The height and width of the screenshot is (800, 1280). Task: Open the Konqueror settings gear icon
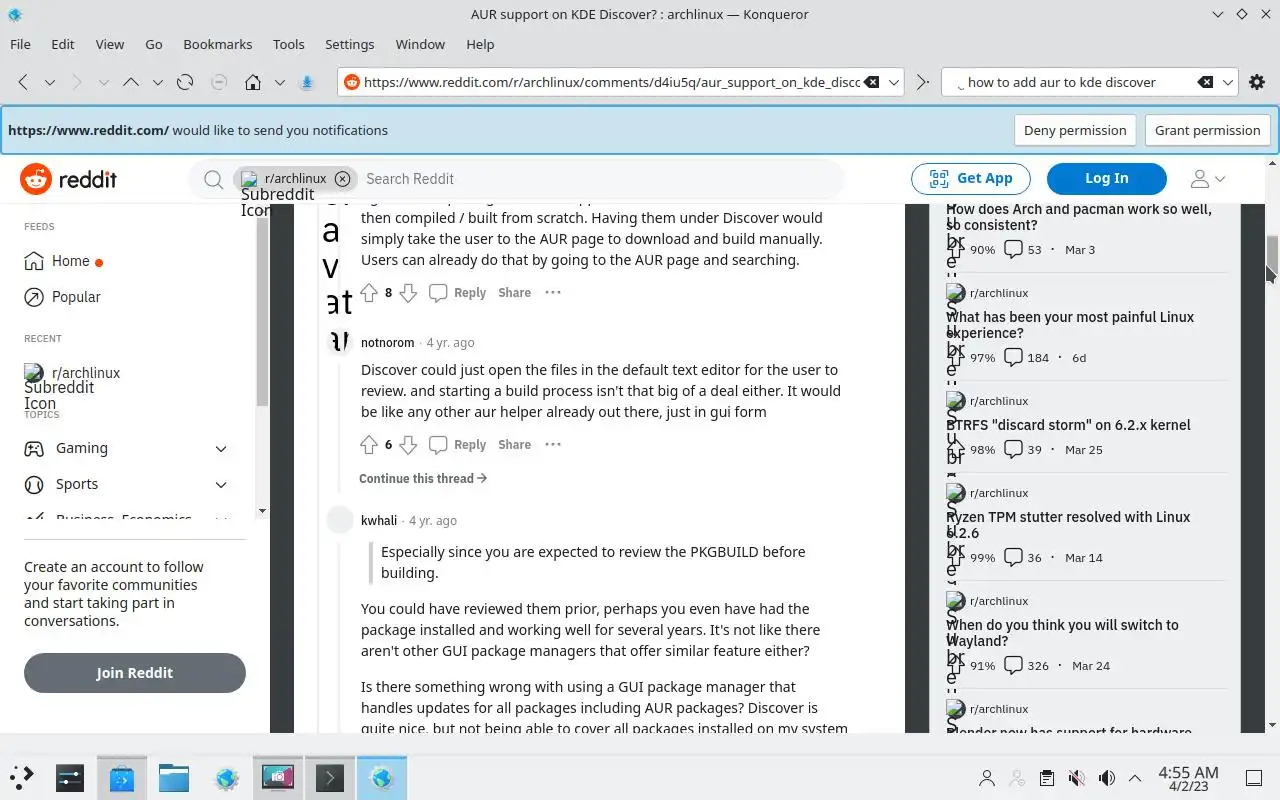click(1257, 82)
